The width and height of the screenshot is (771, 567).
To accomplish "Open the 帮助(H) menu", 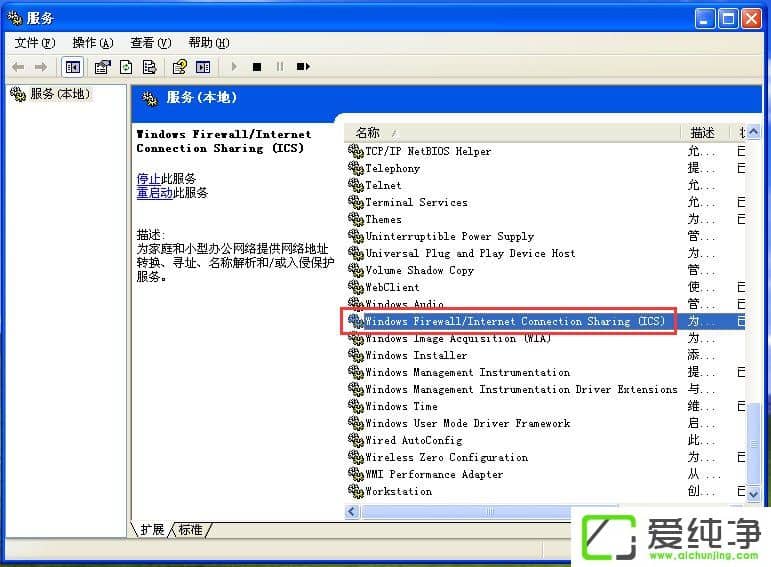I will [x=209, y=43].
